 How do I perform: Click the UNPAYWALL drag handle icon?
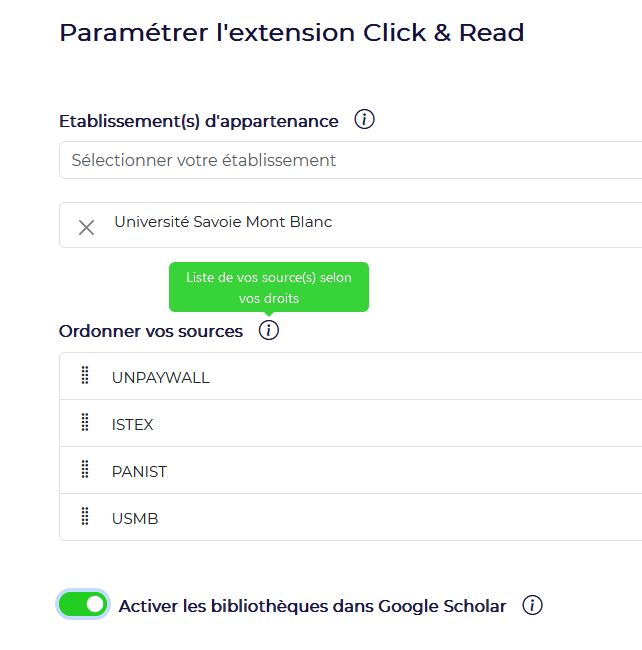click(85, 376)
